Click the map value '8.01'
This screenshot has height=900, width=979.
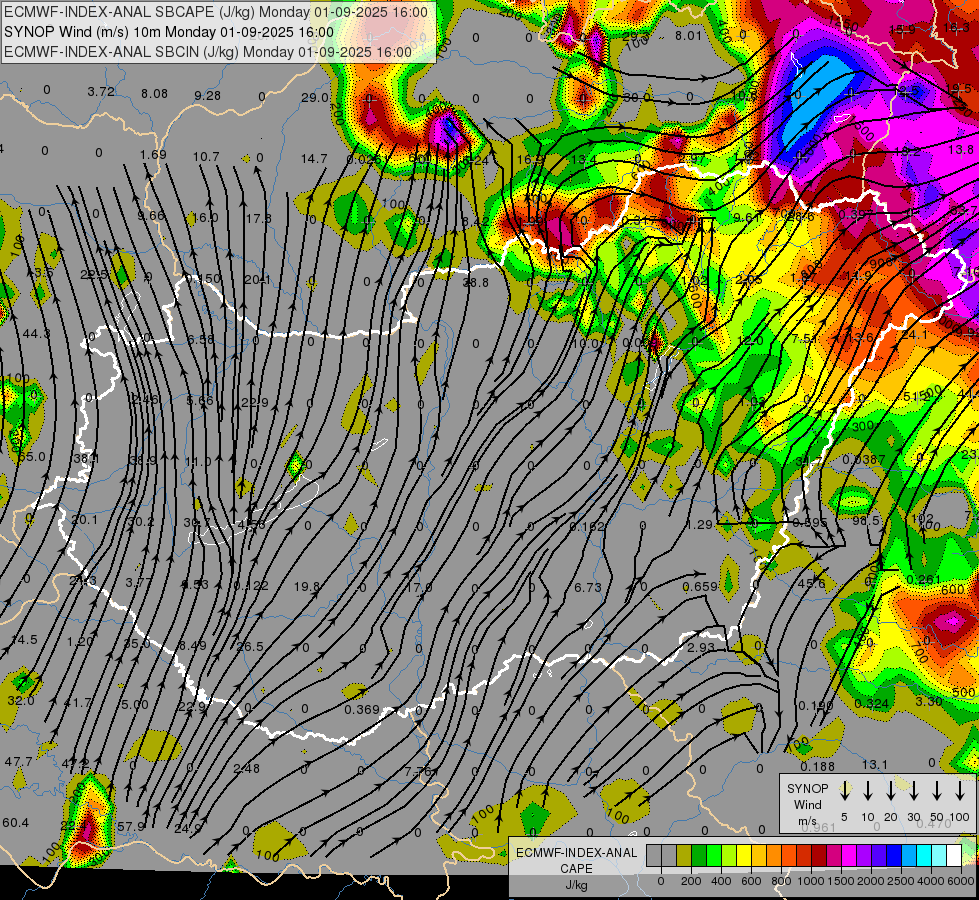point(689,36)
